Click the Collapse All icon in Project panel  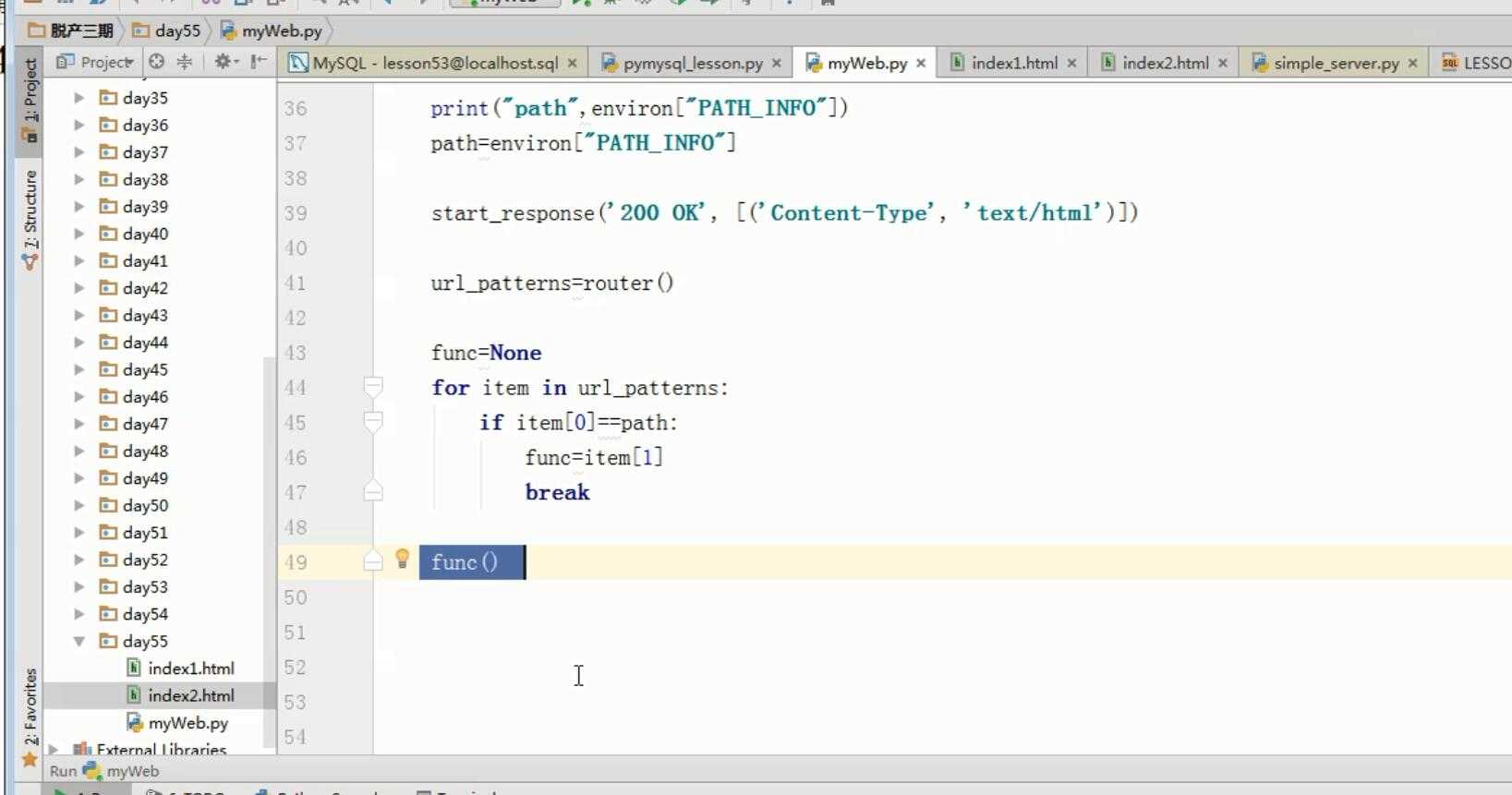pos(185,62)
